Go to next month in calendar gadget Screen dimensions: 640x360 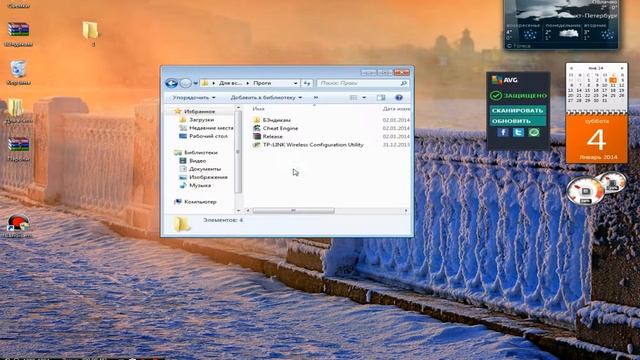(622, 68)
